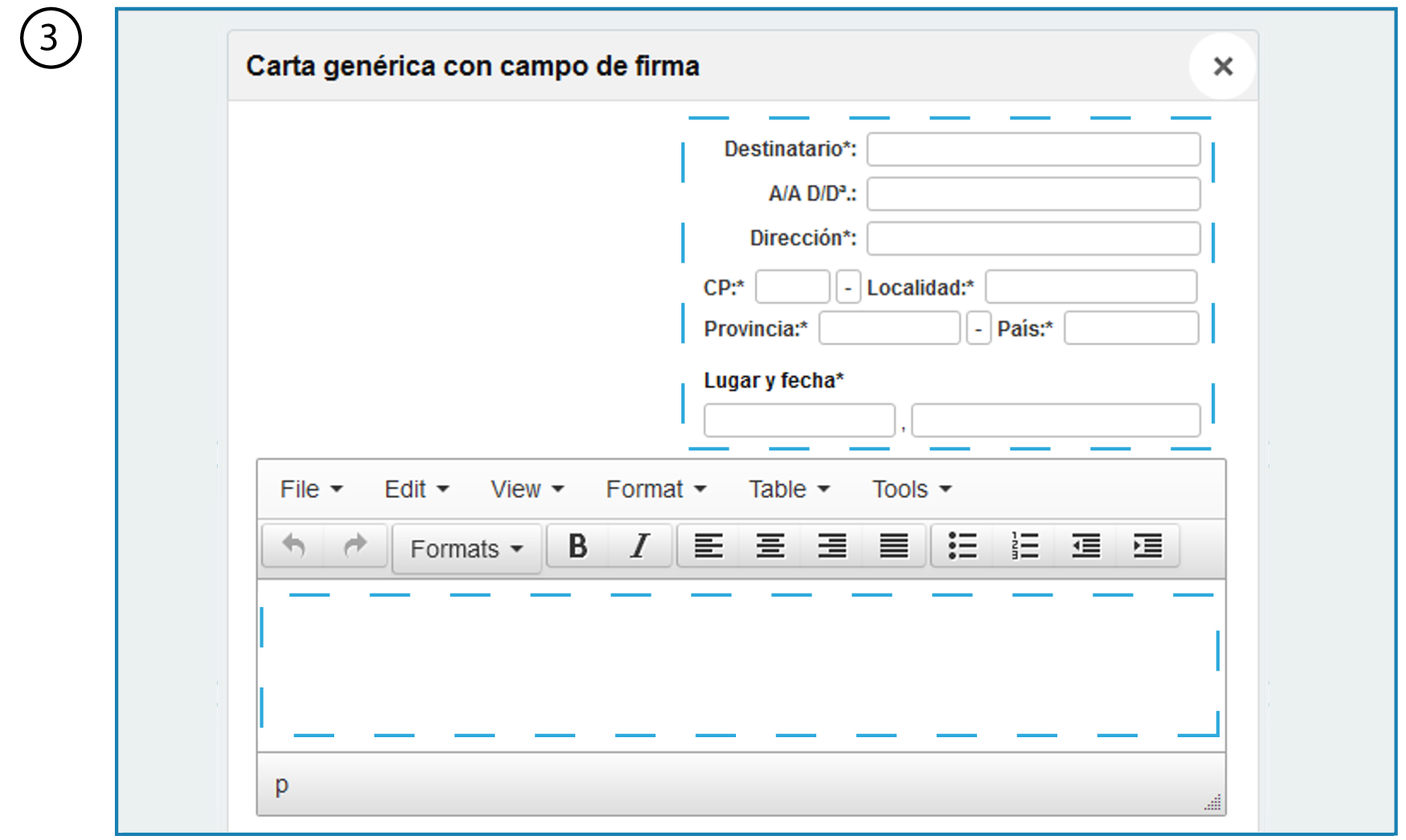Open the Format menu
This screenshot has width=1406, height=840.
tap(656, 489)
